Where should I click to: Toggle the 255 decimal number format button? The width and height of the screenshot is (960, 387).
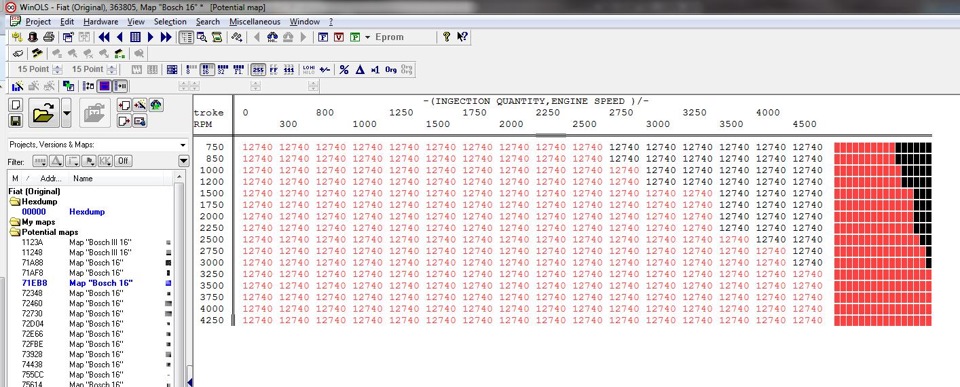click(258, 70)
